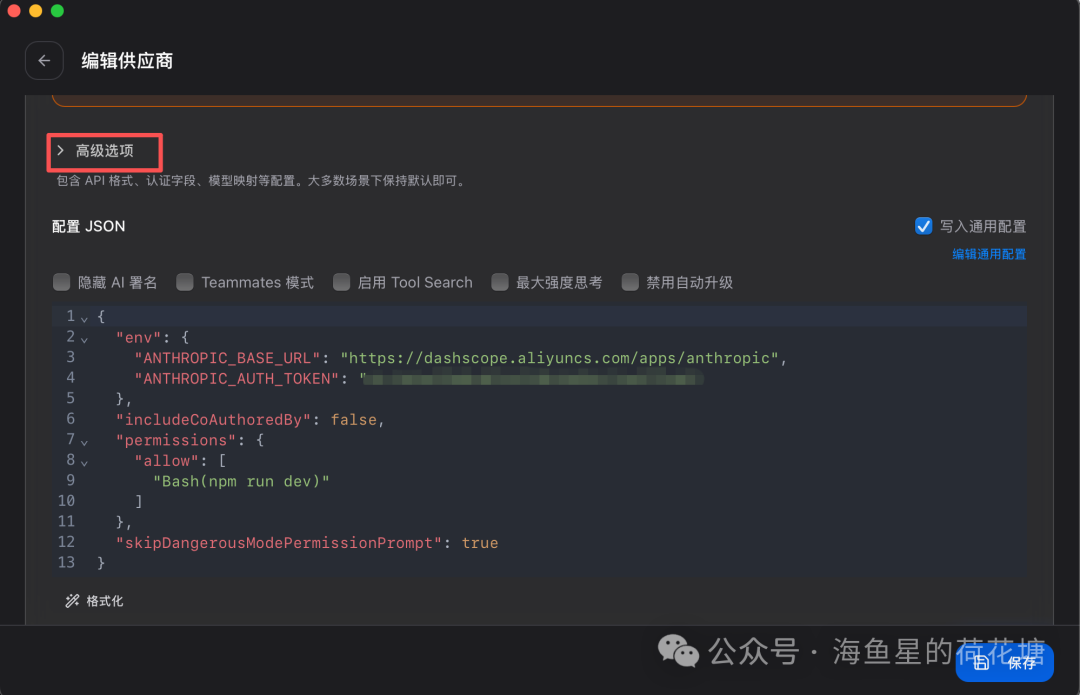Enable 最大强度思考 checkbox

500,282
